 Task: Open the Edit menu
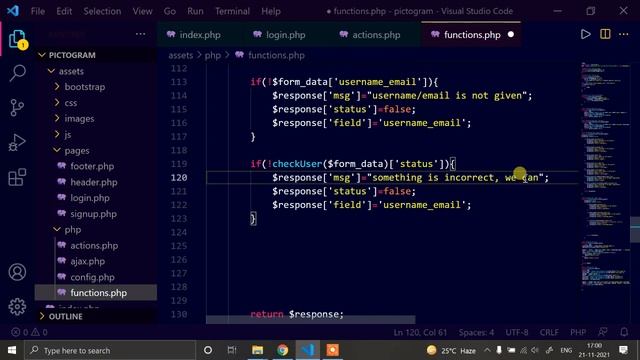(64, 11)
